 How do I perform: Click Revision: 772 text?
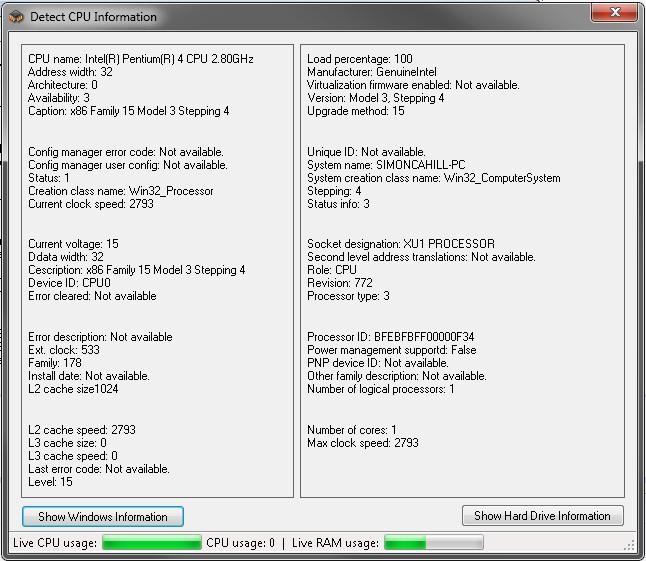[x=340, y=283]
